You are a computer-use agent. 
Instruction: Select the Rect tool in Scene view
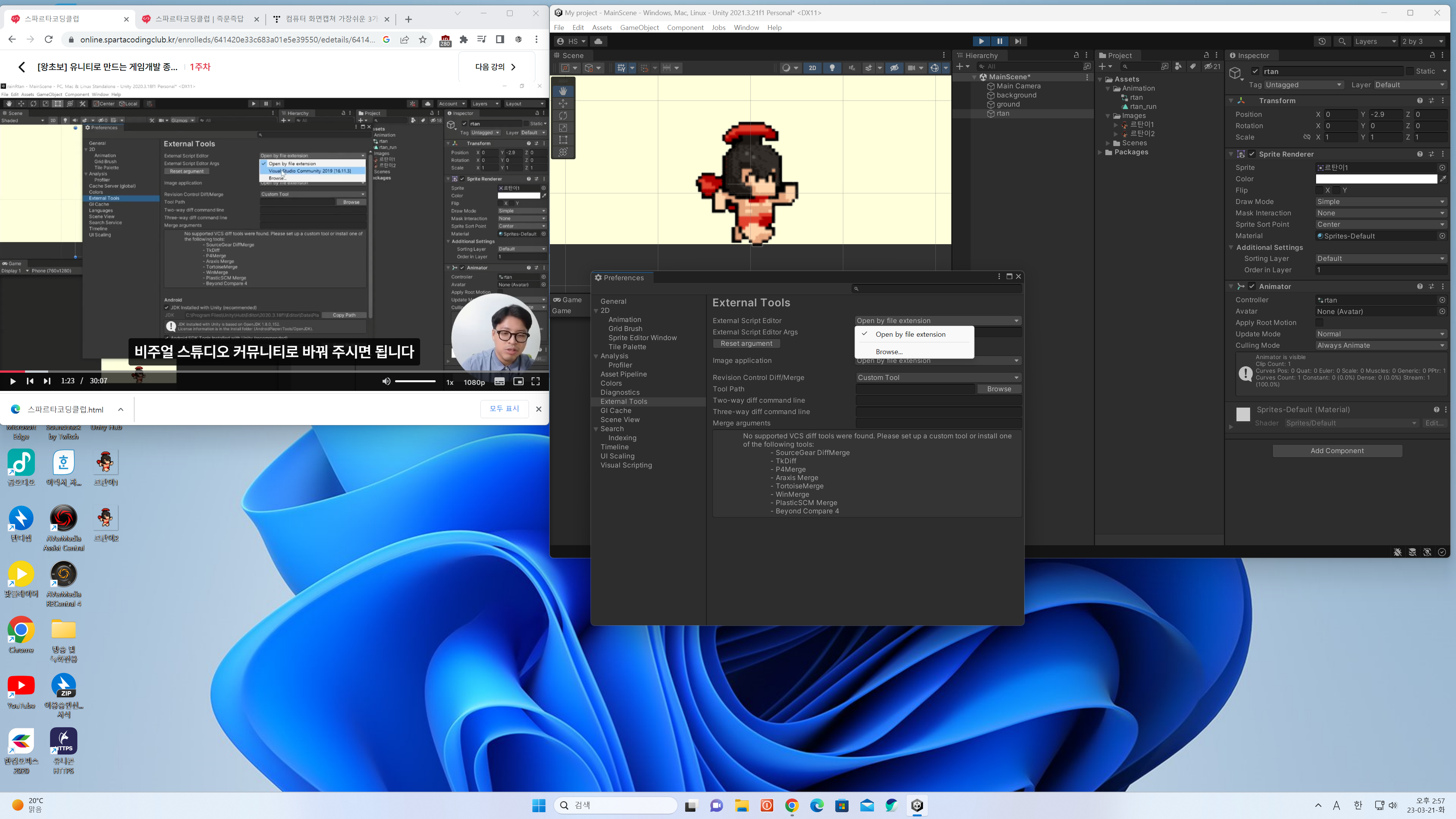pos(563,140)
